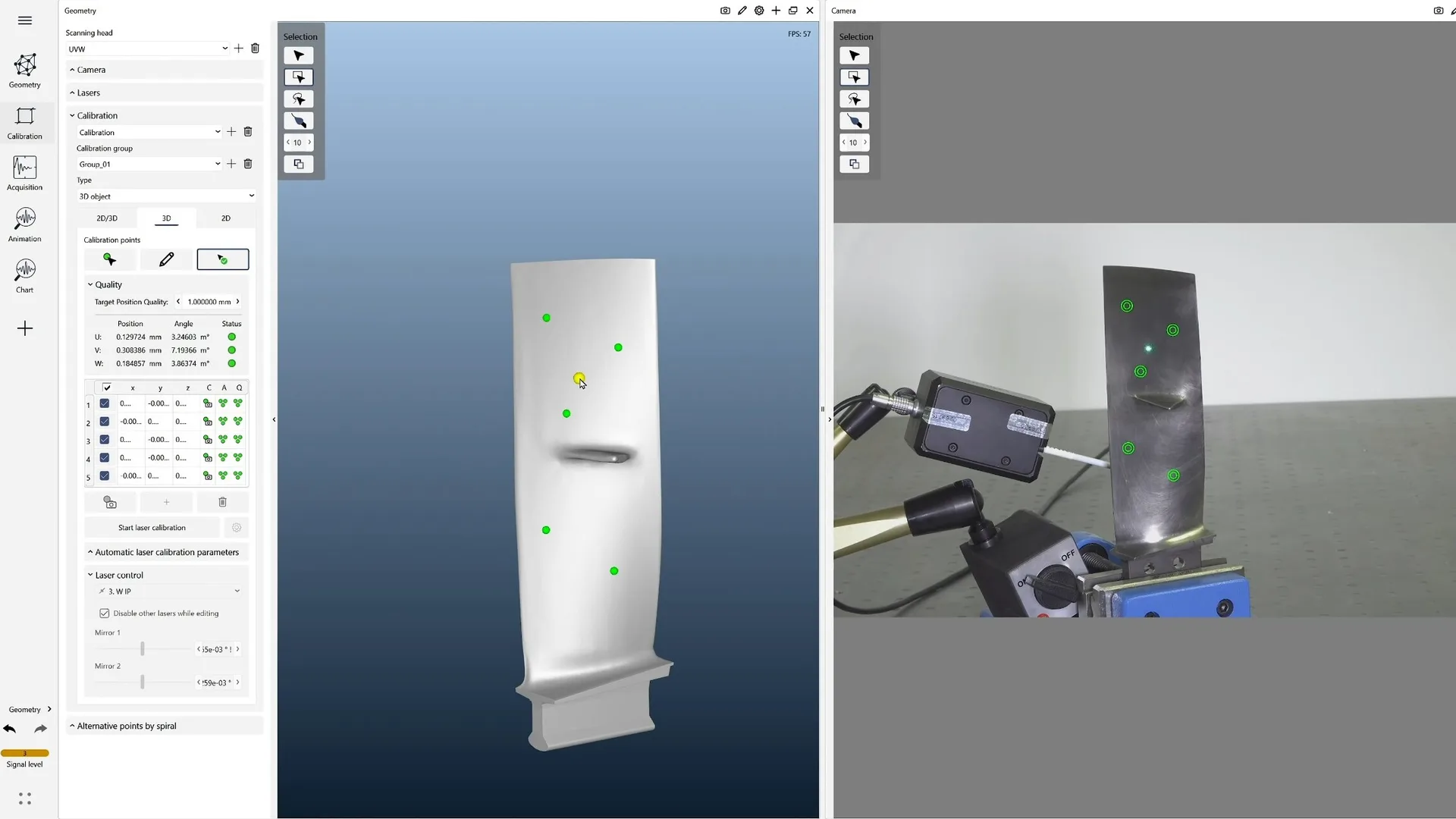Uncheck calibration point row 2

pyautogui.click(x=105, y=422)
